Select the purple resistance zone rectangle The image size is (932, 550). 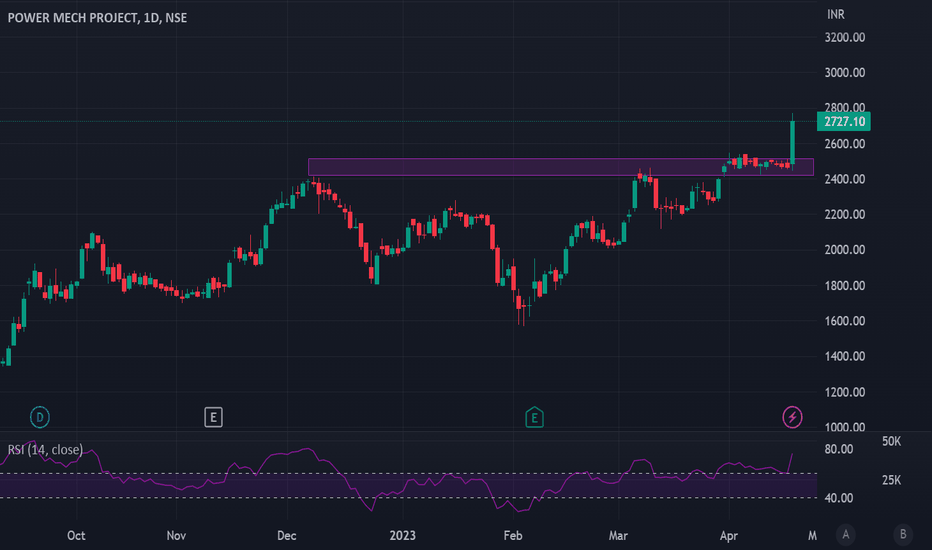(x=561, y=167)
